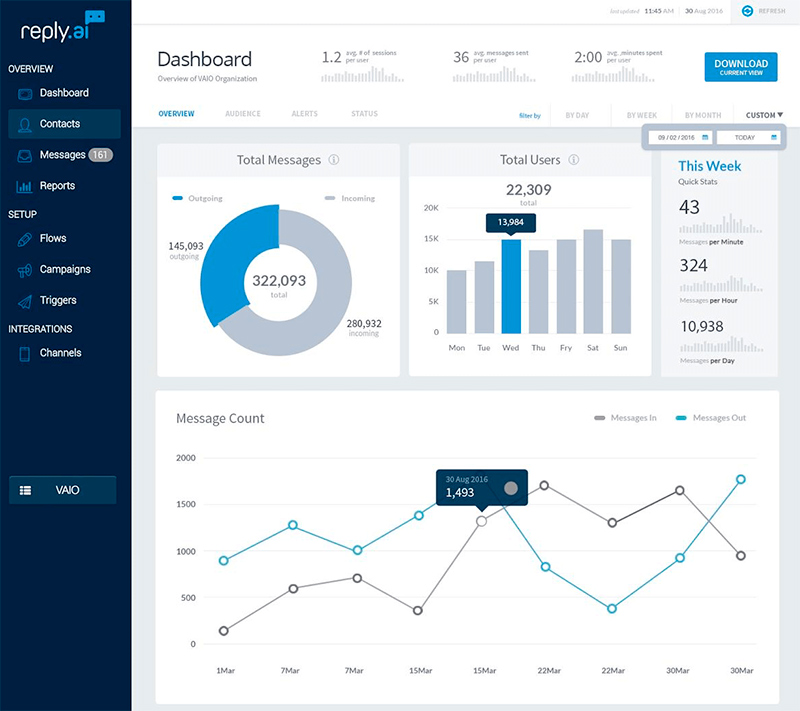Switch to the Audience tab
Image resolution: width=800 pixels, height=711 pixels.
[x=243, y=114]
